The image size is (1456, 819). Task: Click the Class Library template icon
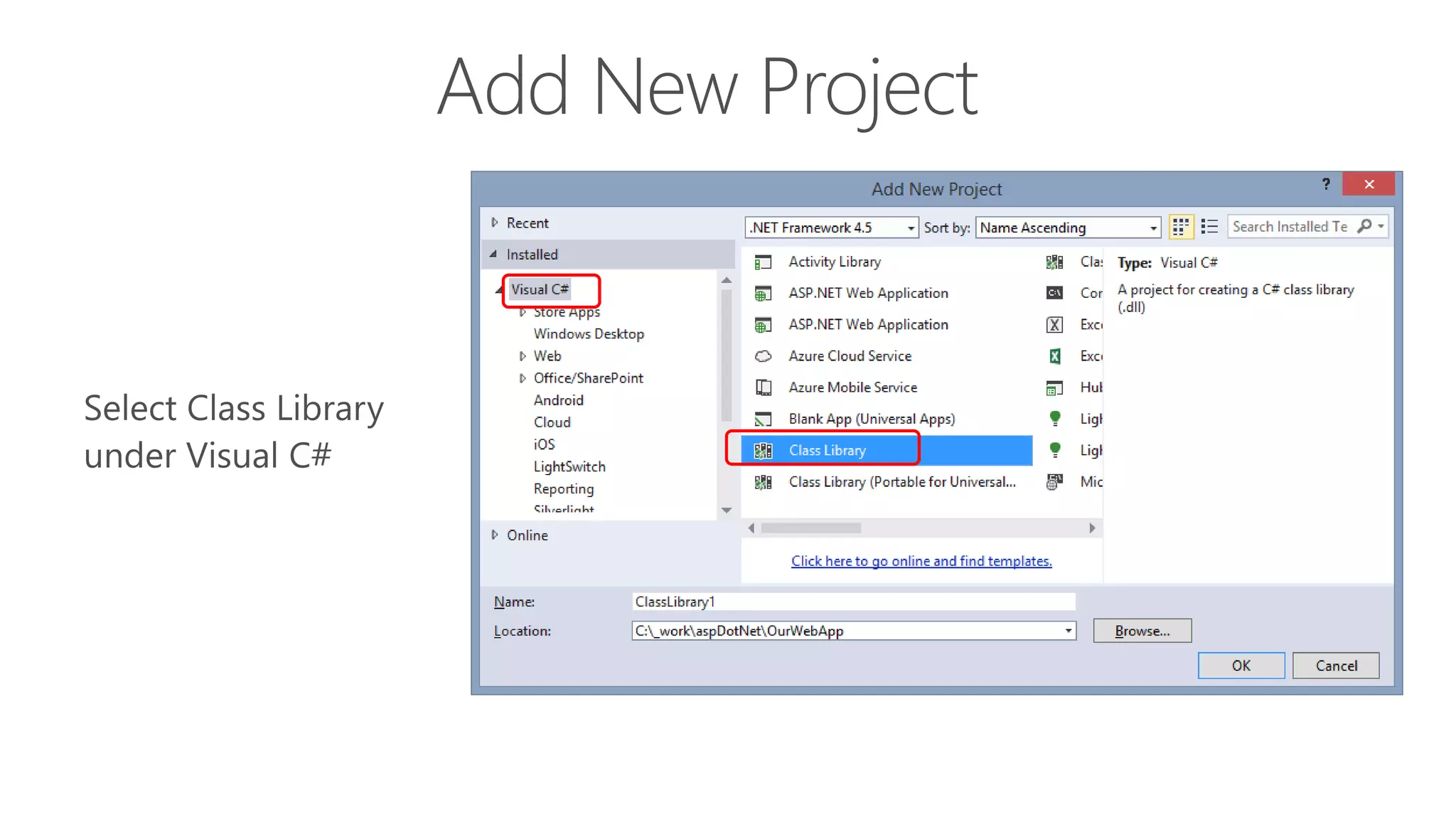point(763,451)
